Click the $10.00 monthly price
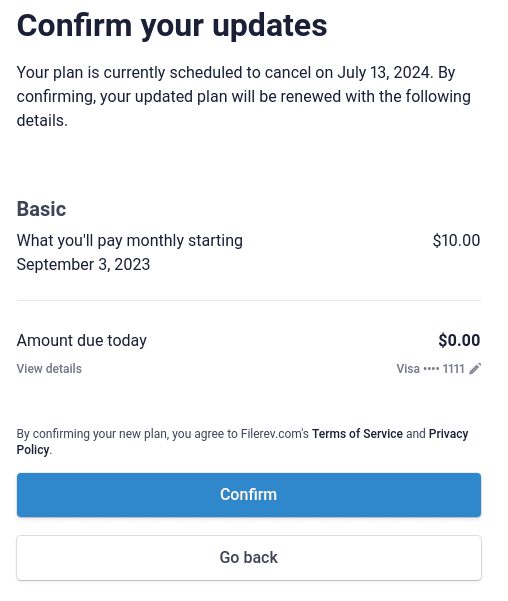Screen dimensions: 508x601 tap(456, 240)
